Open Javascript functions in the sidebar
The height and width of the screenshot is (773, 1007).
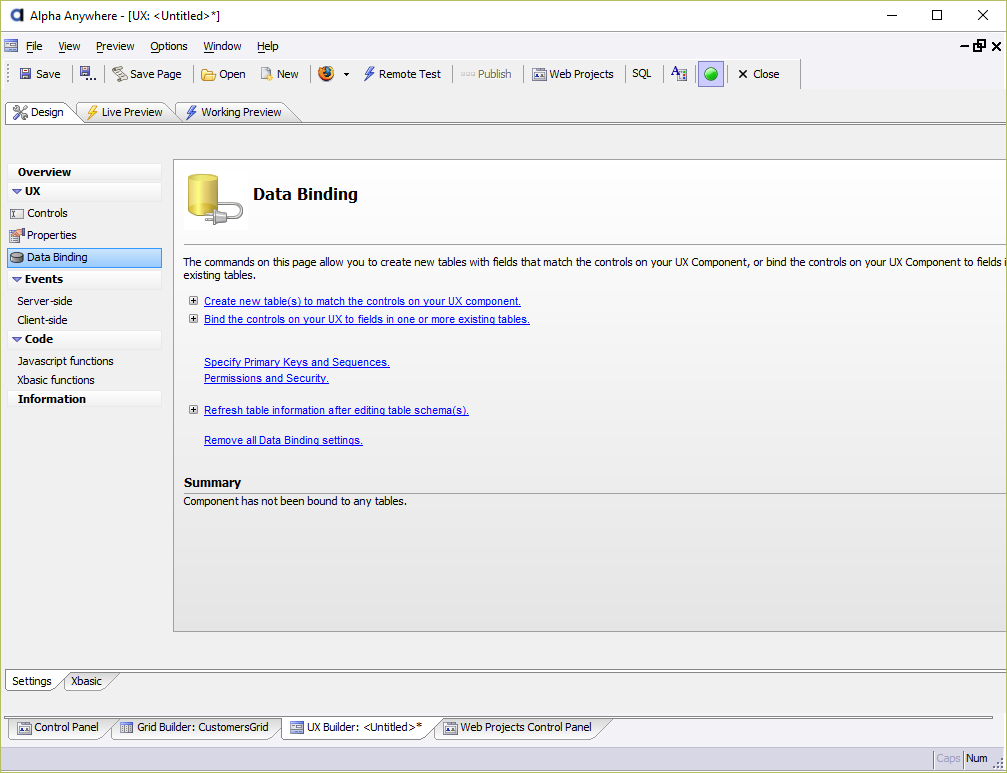tap(66, 361)
